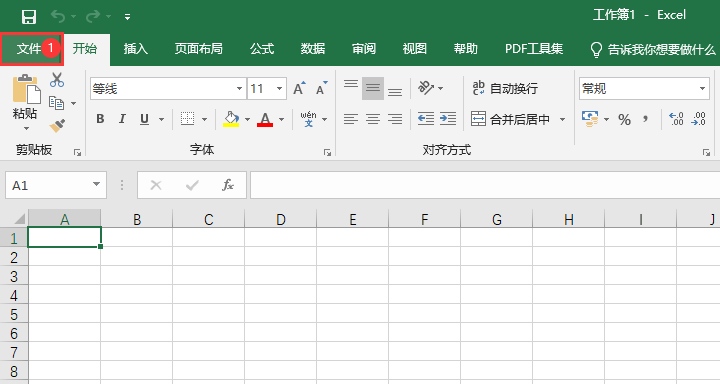The width and height of the screenshot is (720, 384).
Task: Expand the font color palette arrow
Action: [x=281, y=119]
